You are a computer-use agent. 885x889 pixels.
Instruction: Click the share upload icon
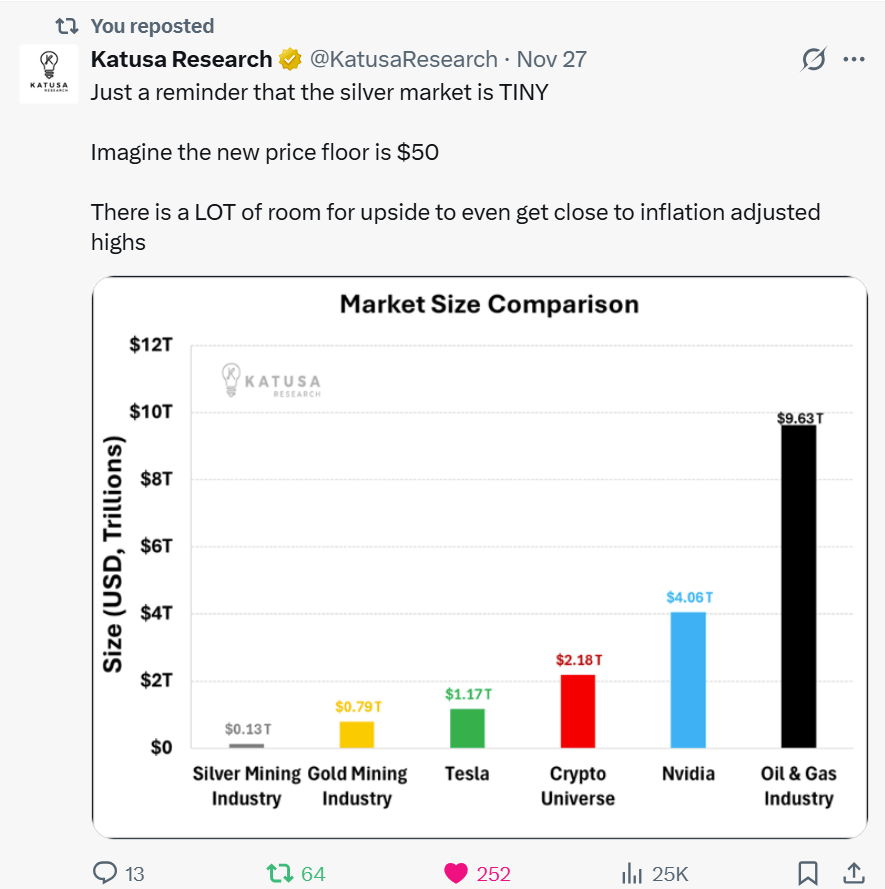tap(854, 873)
